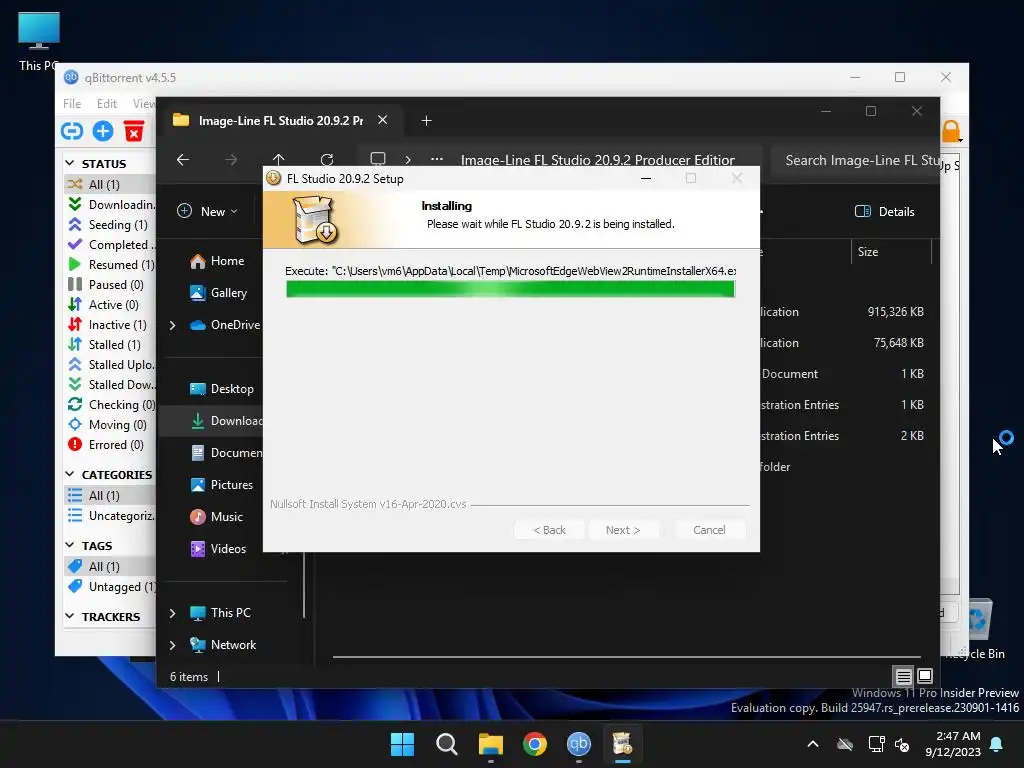Select Checking (0) filter in qBittorrent
This screenshot has height=768, width=1024.
pyautogui.click(x=110, y=405)
